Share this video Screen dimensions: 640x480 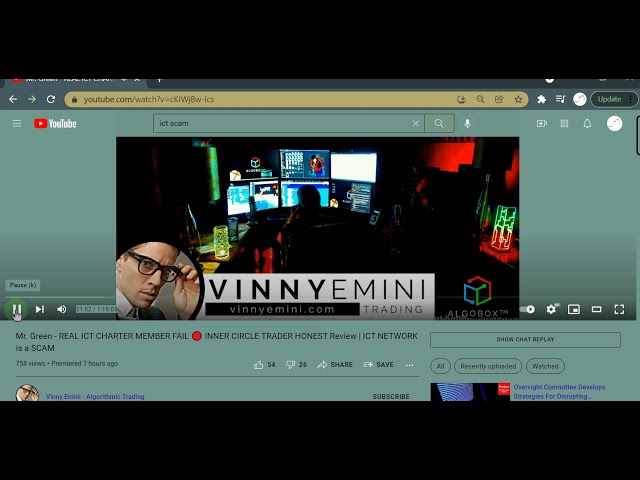[335, 365]
